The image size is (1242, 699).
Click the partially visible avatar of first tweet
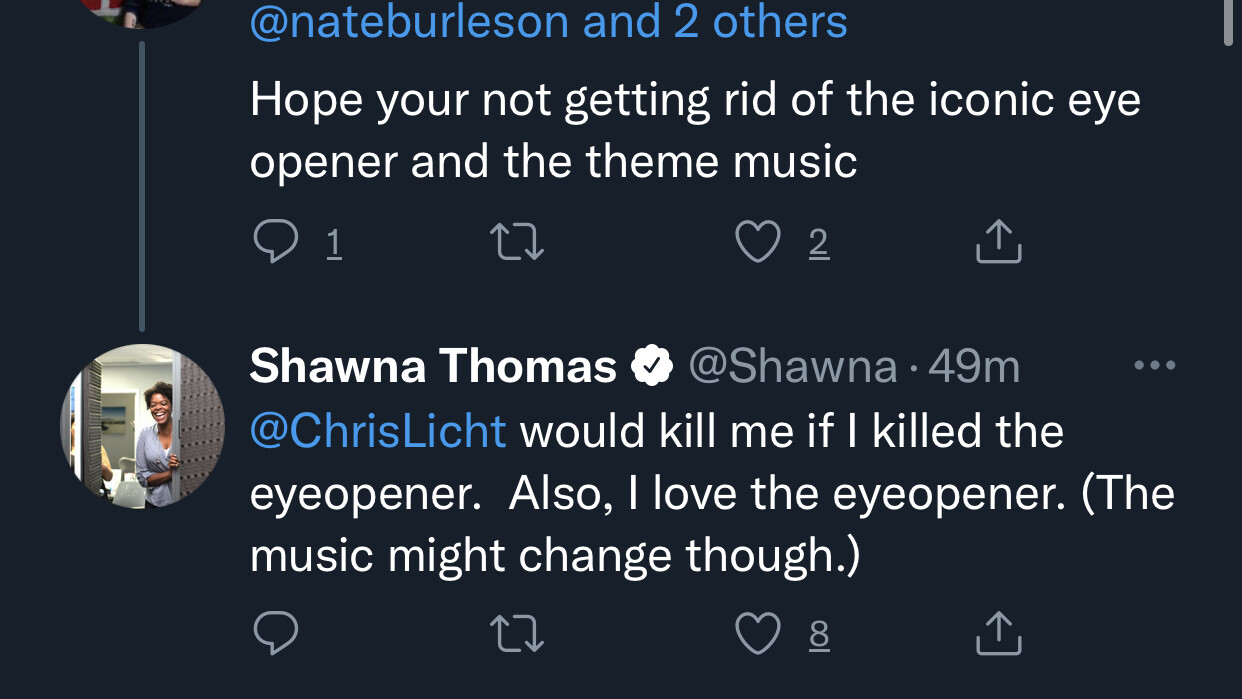click(x=141, y=12)
